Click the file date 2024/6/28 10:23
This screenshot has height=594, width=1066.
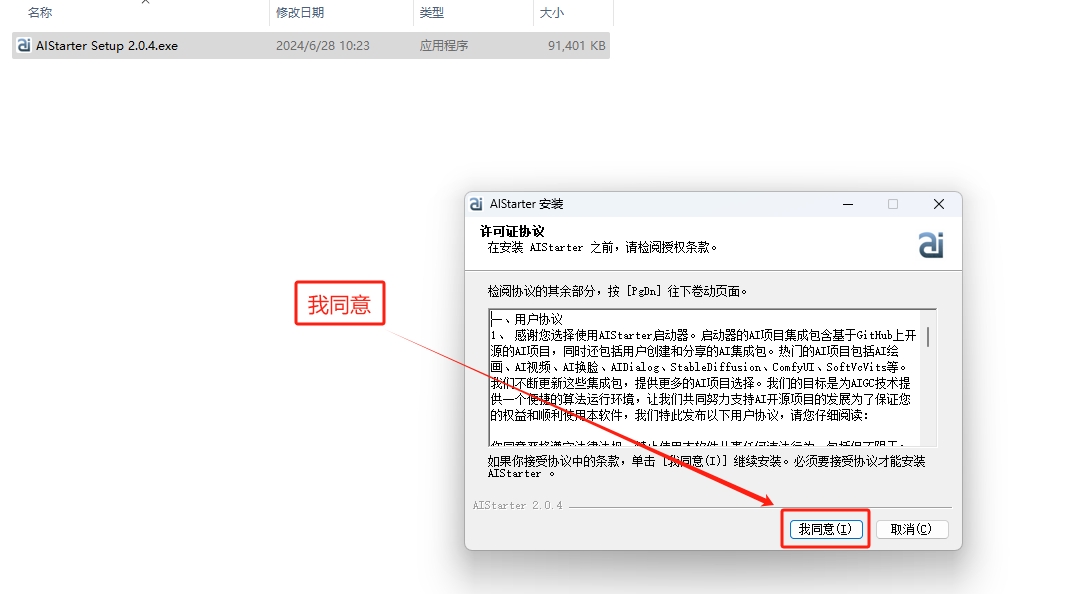coord(323,46)
